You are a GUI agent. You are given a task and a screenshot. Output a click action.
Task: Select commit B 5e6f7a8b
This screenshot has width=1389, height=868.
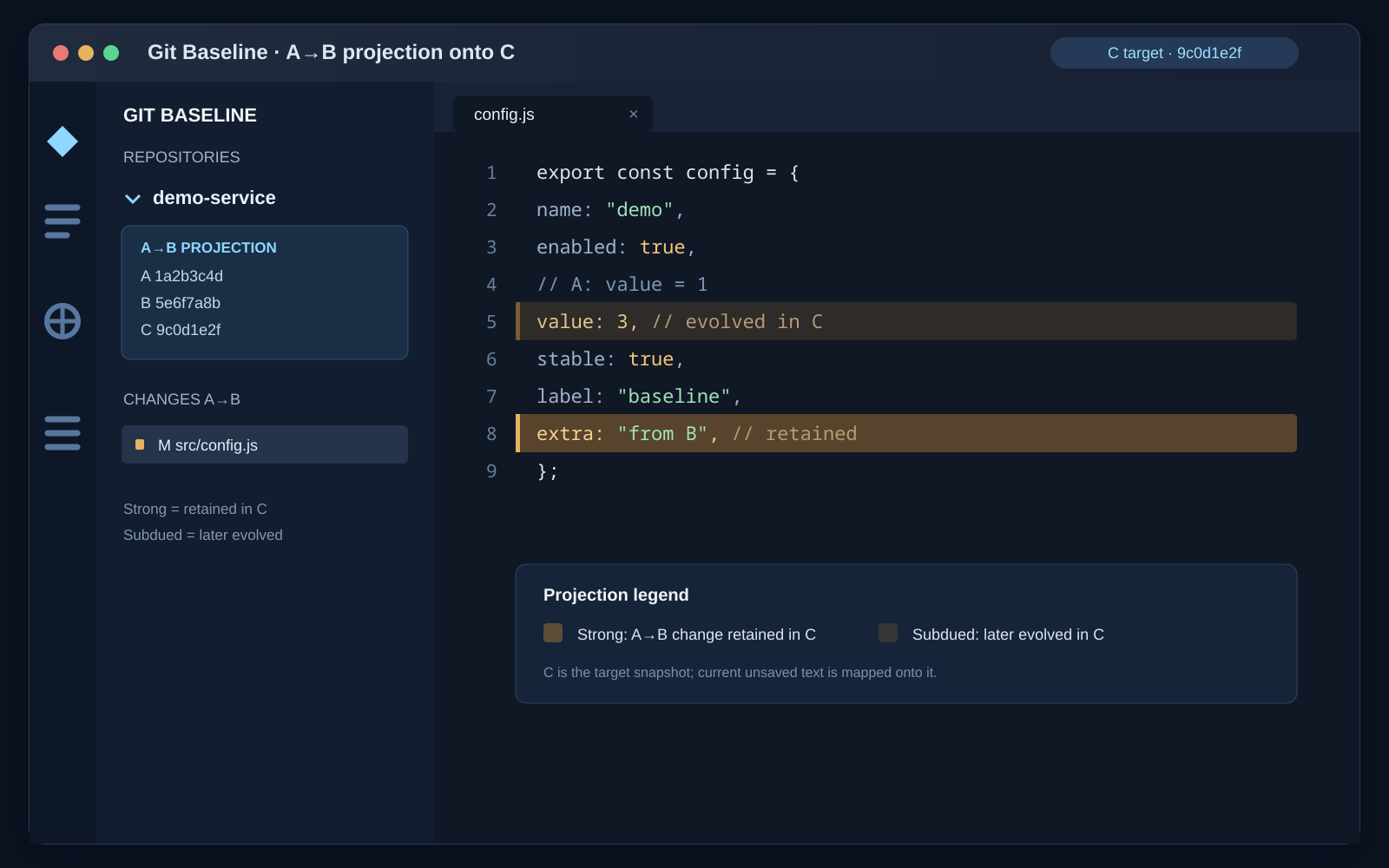181,303
